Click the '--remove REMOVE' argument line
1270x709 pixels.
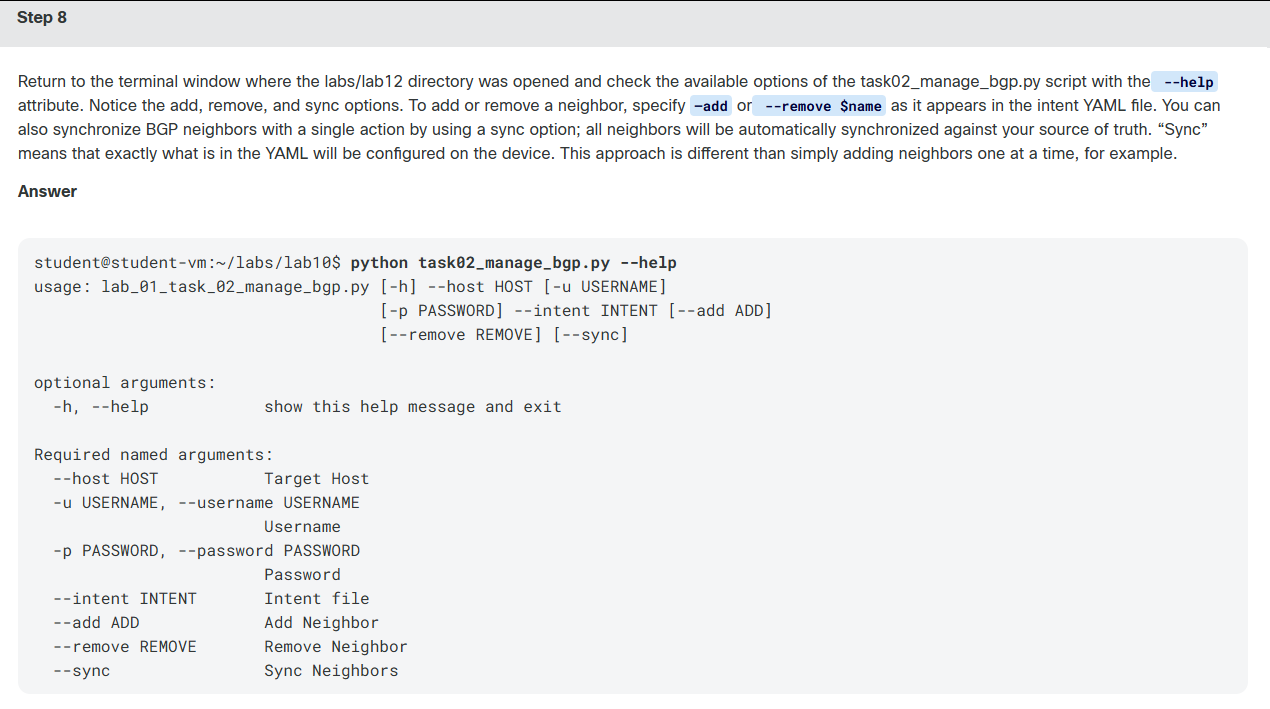coord(230,647)
